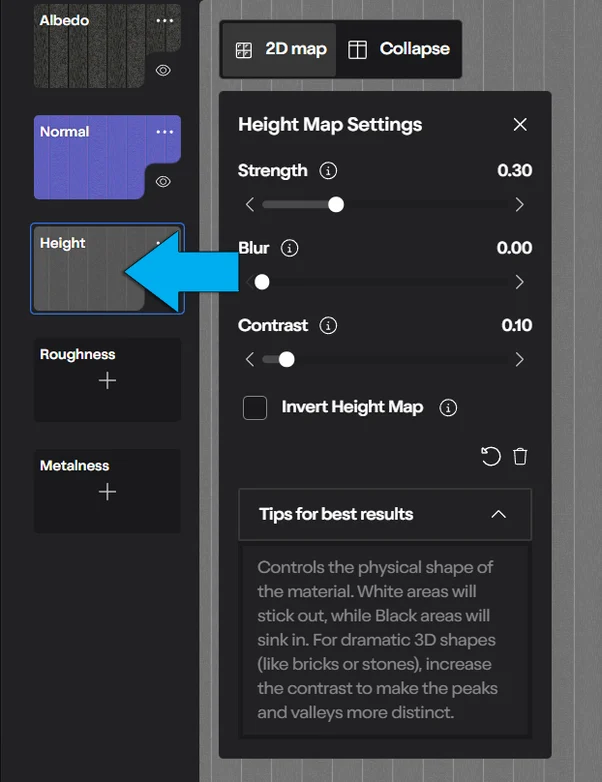Open the Normal map three-dot menu
The image size is (602, 782).
coord(165,132)
